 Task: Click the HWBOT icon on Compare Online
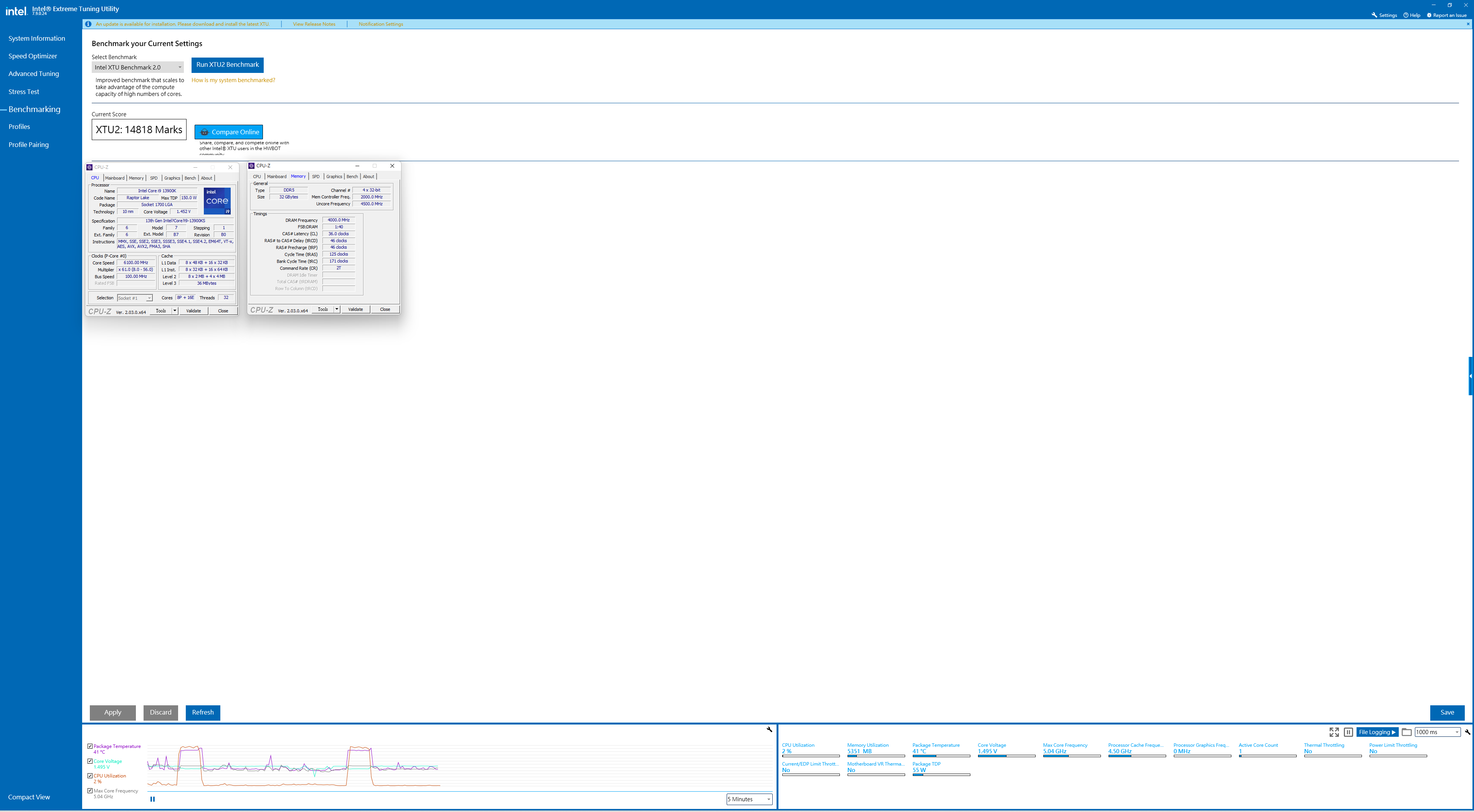(x=204, y=132)
